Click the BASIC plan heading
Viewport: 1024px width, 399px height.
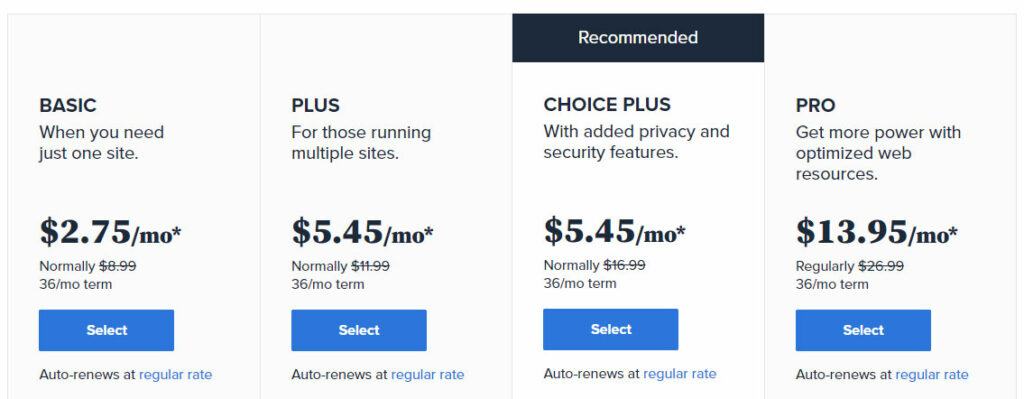[x=68, y=106]
